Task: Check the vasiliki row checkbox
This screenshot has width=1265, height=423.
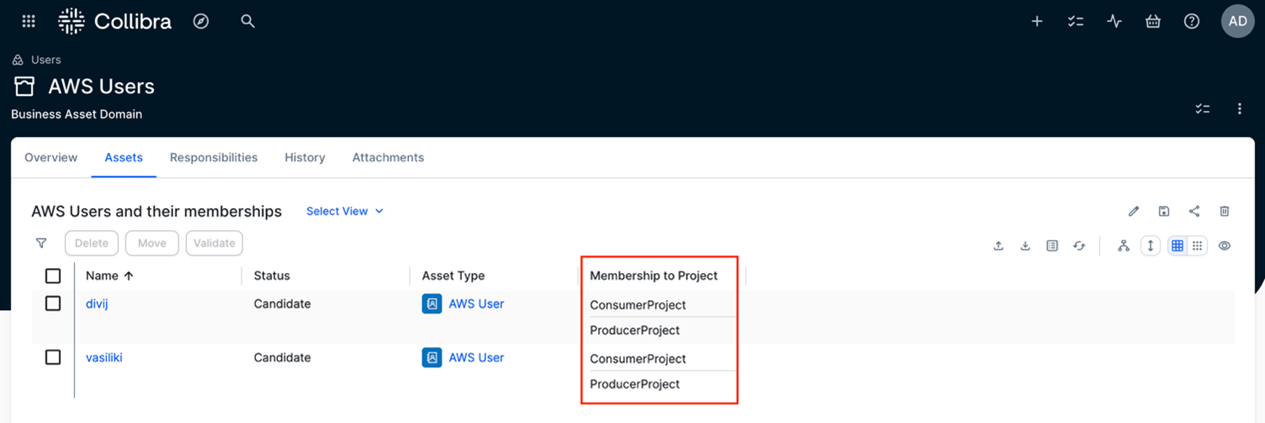Action: pyautogui.click(x=53, y=357)
